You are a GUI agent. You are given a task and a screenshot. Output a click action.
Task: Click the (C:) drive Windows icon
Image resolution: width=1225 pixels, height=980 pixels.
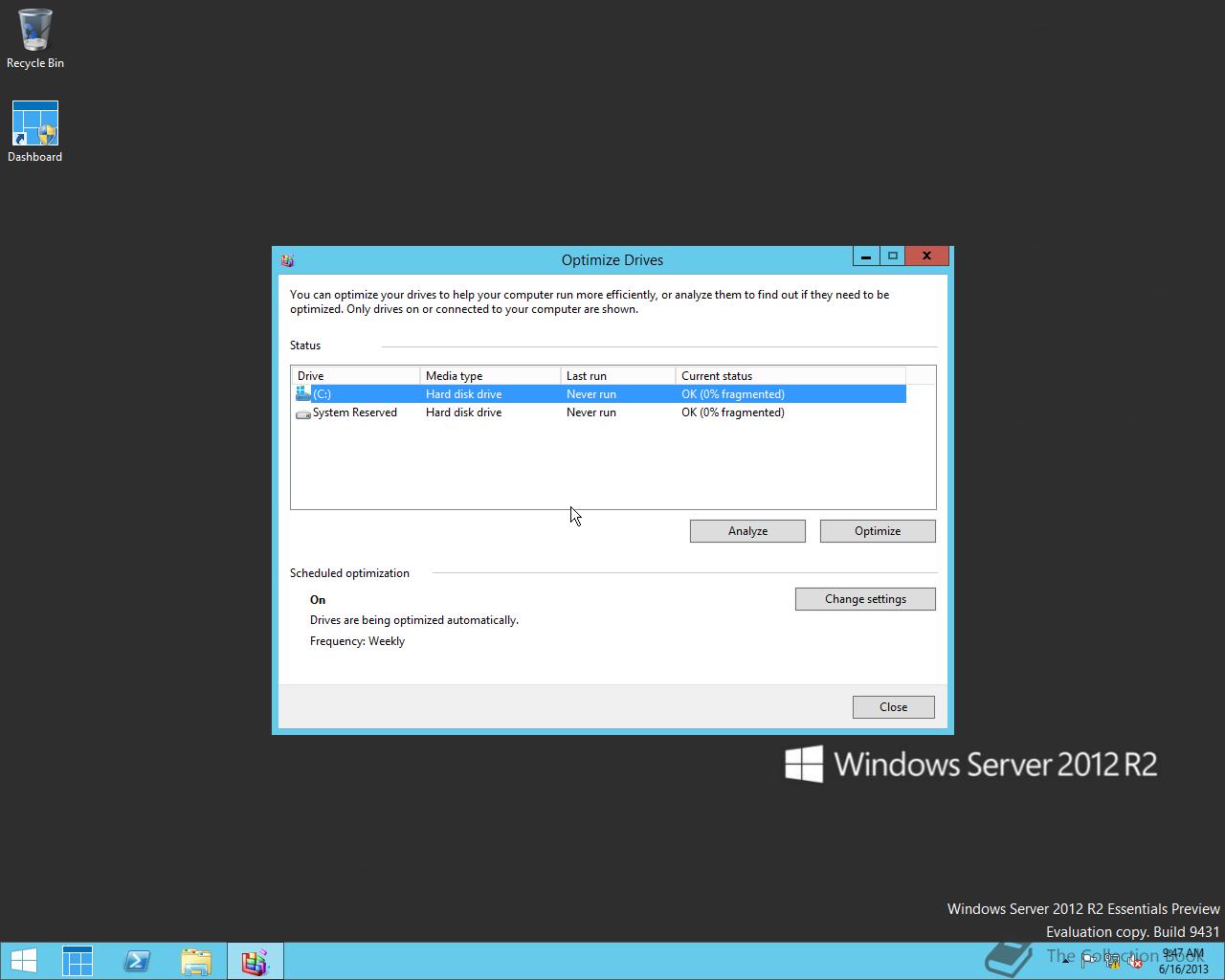303,393
